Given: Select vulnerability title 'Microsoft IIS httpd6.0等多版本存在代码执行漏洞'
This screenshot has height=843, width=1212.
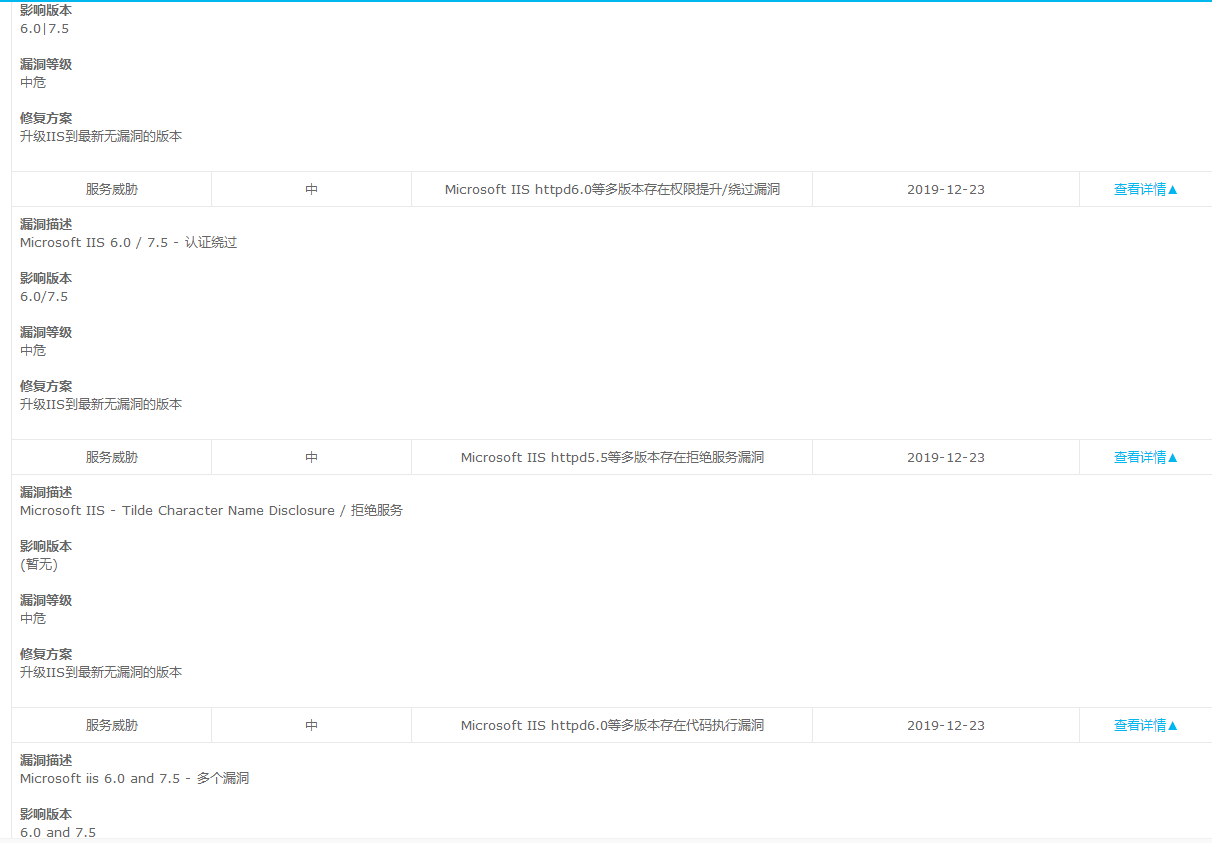Looking at the screenshot, I should click(x=612, y=725).
